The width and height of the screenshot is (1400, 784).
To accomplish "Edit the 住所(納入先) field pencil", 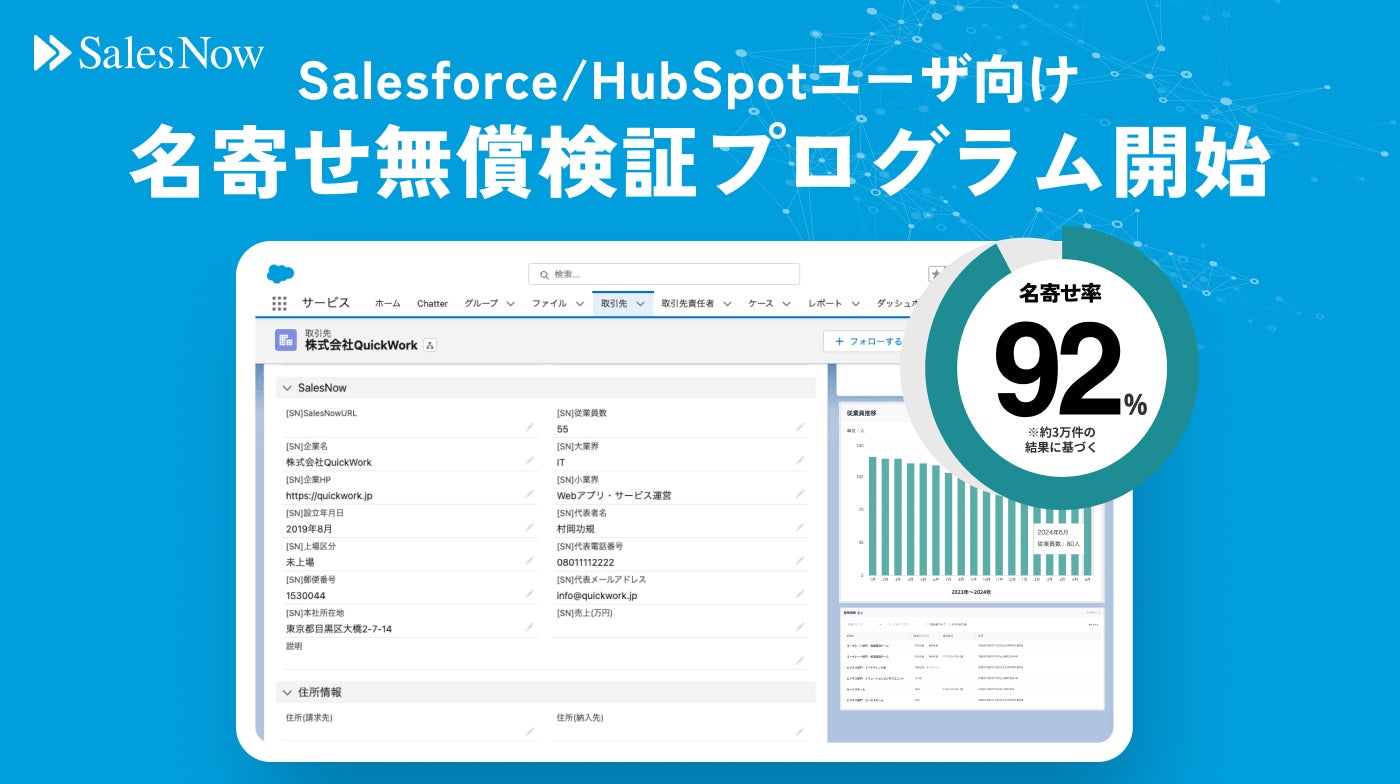I will [800, 732].
